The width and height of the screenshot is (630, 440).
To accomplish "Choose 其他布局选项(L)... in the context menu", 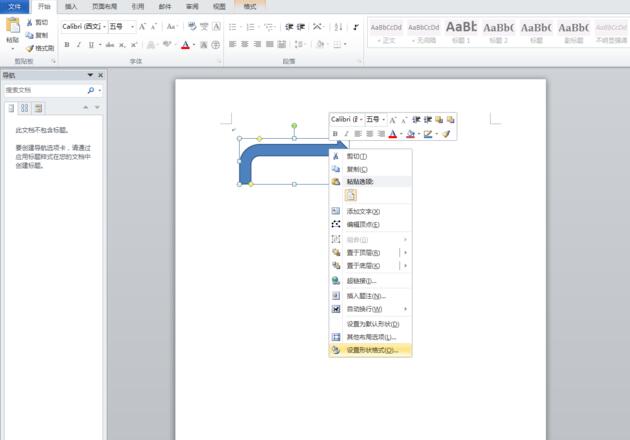I will point(370,337).
